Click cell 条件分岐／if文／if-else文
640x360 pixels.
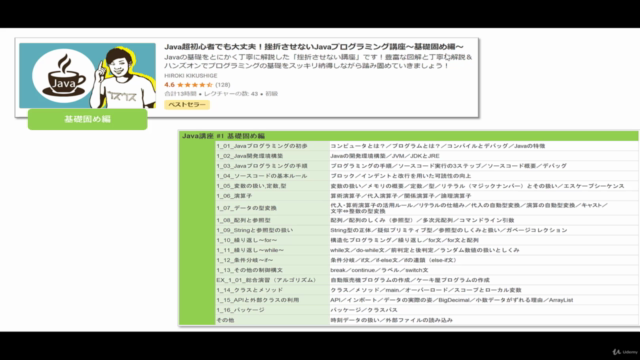click(x=484, y=260)
